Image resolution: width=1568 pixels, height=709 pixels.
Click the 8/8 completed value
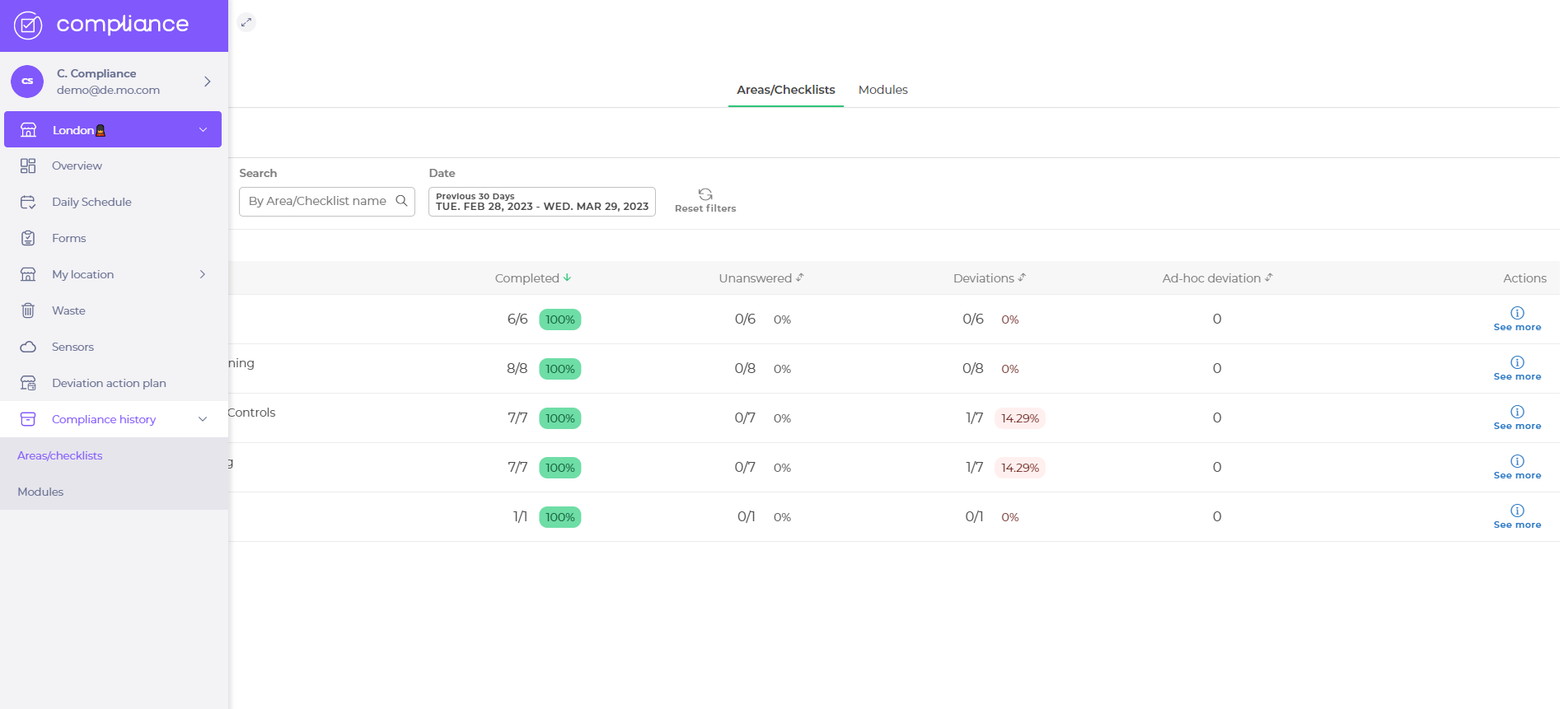coord(517,369)
